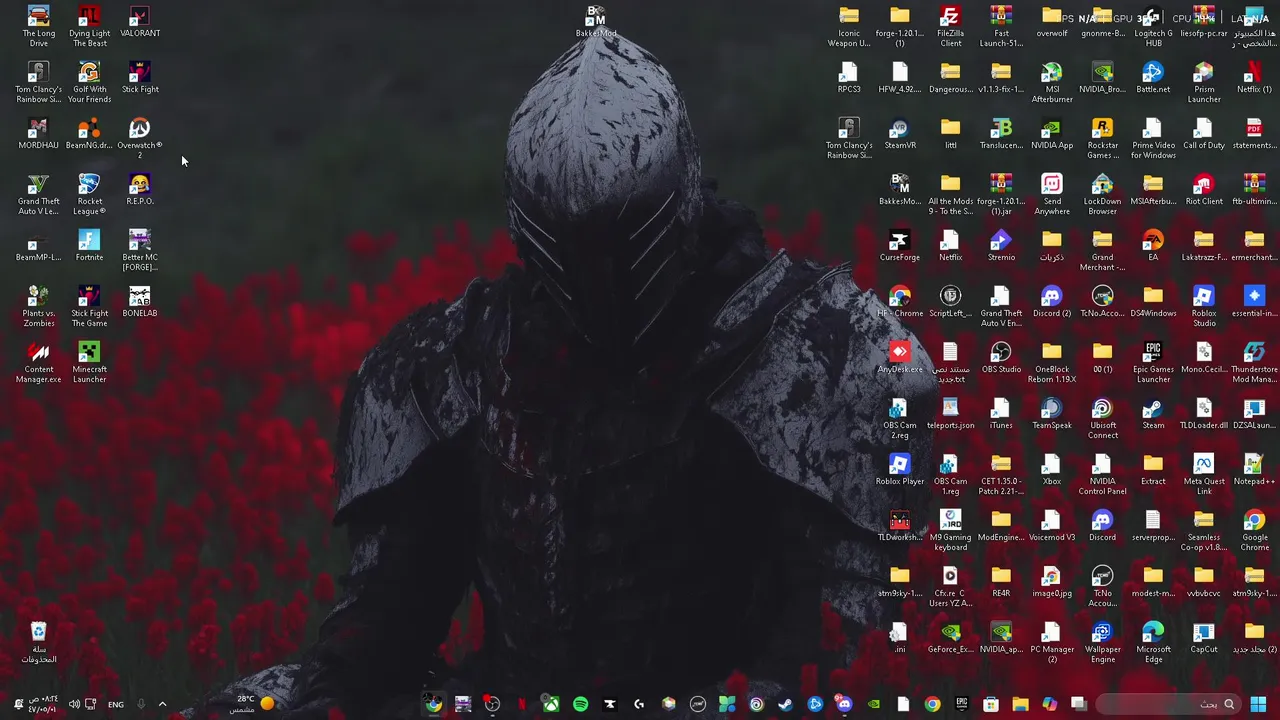Open the Stremio desktop icon
Screen dimensions: 1280x720
(x=1001, y=246)
